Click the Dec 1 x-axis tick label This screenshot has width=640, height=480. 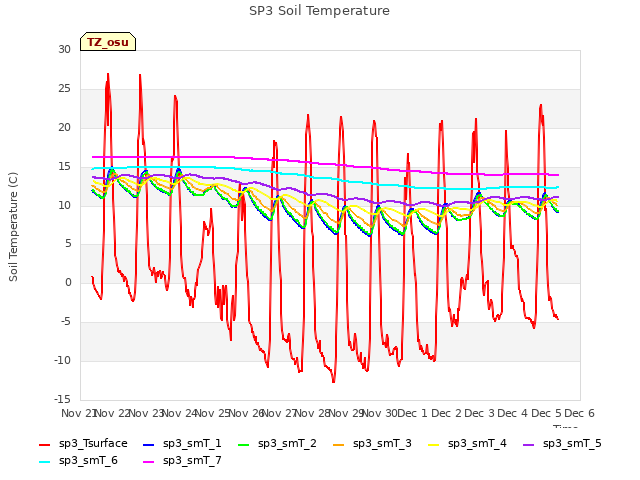(412, 413)
